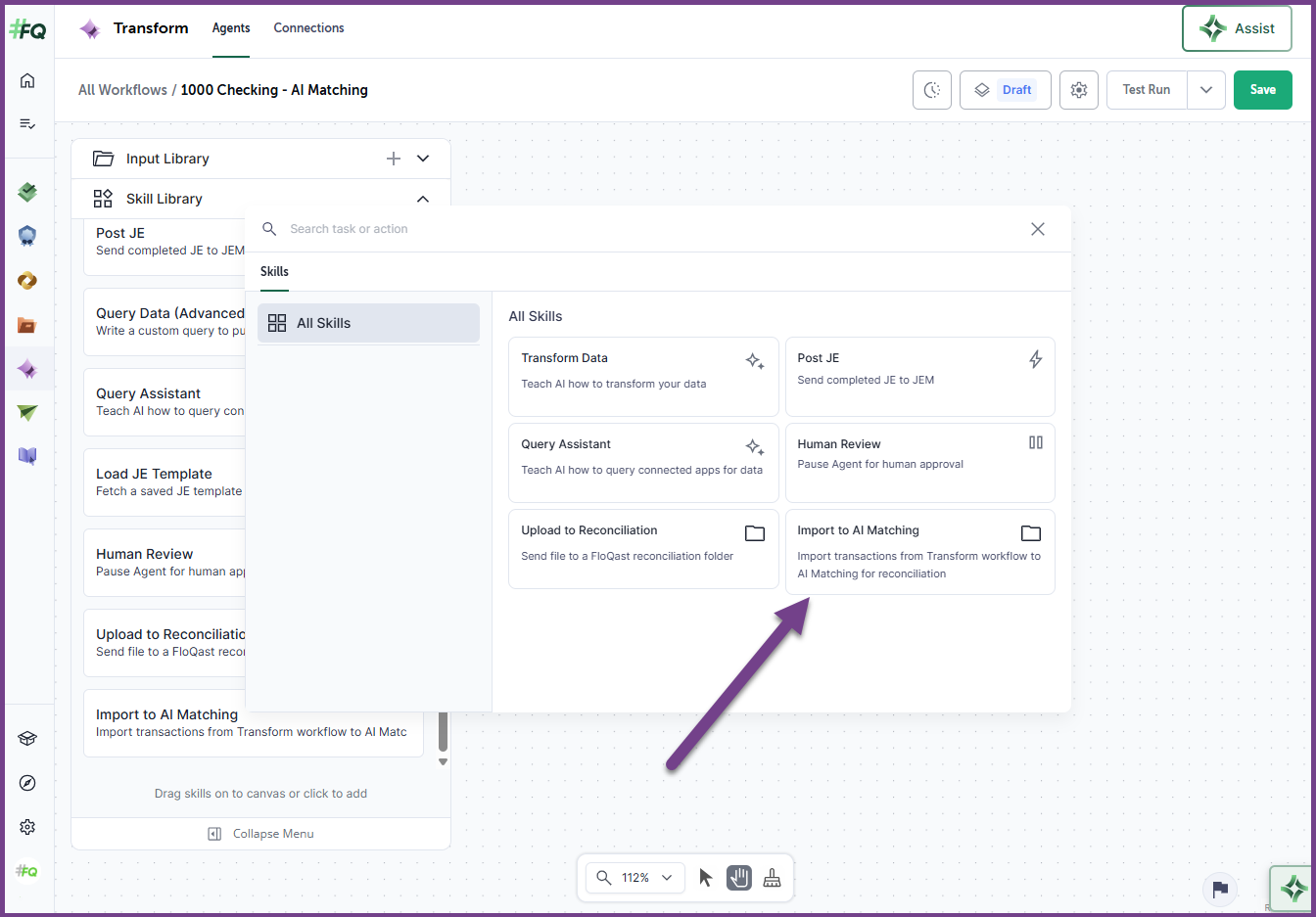1316x917 pixels.
Task: Select the pointer cursor tool
Action: [706, 878]
